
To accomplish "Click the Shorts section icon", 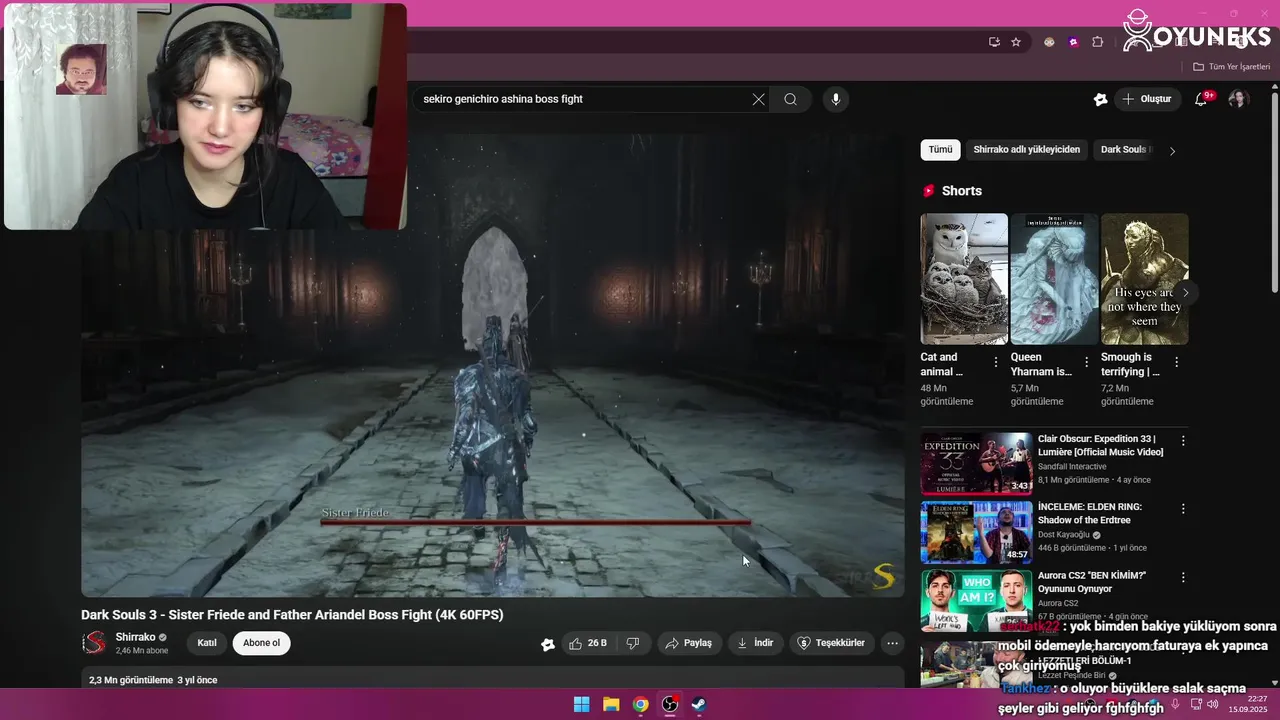I will coord(929,191).
